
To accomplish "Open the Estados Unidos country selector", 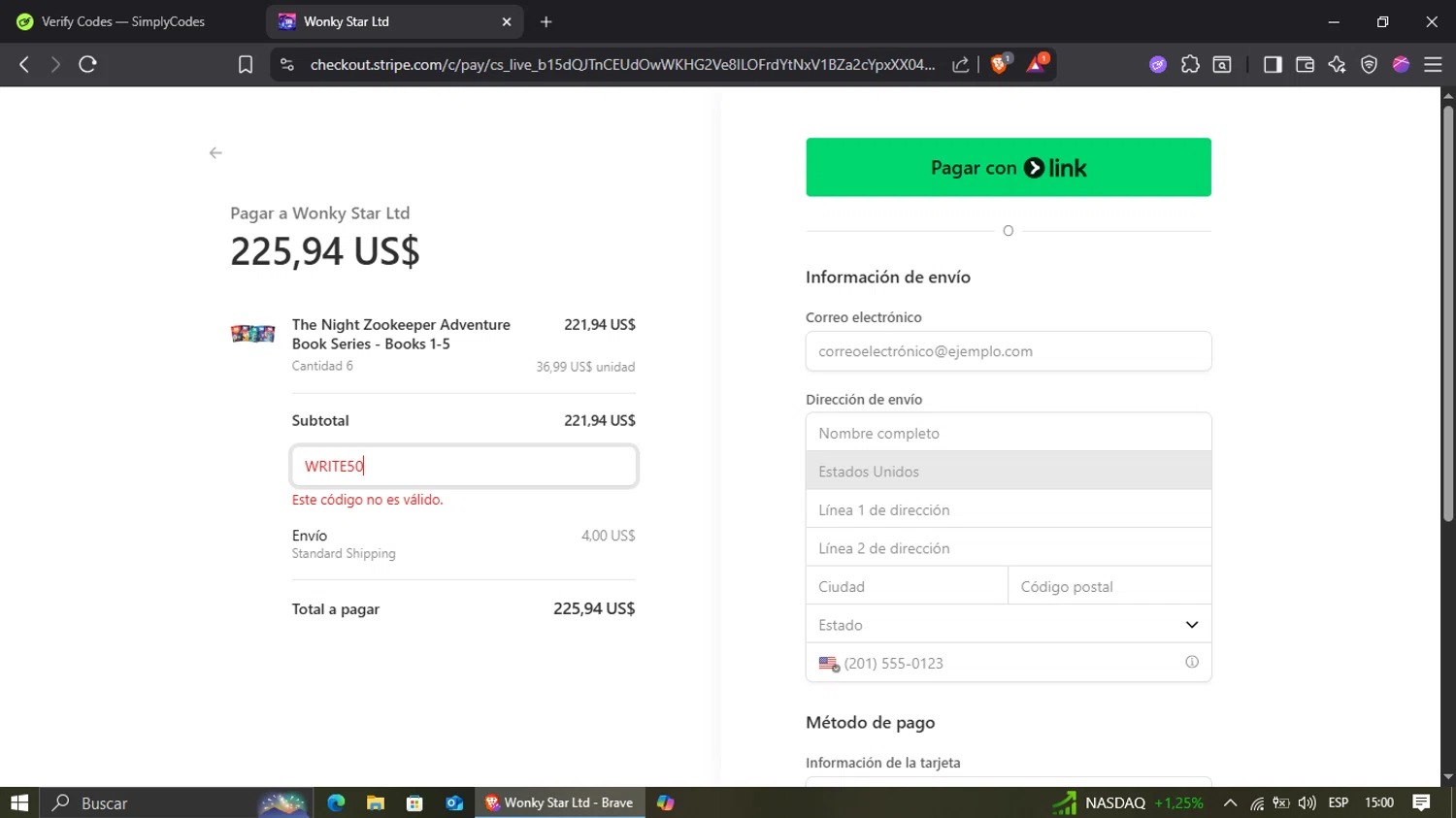I will 1009,471.
